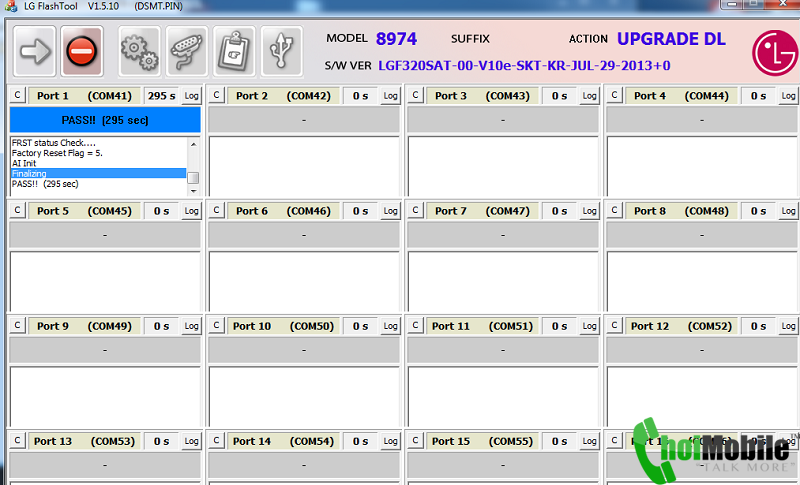Click the Port 6 status bar
This screenshot has width=800, height=485.
[x=304, y=235]
